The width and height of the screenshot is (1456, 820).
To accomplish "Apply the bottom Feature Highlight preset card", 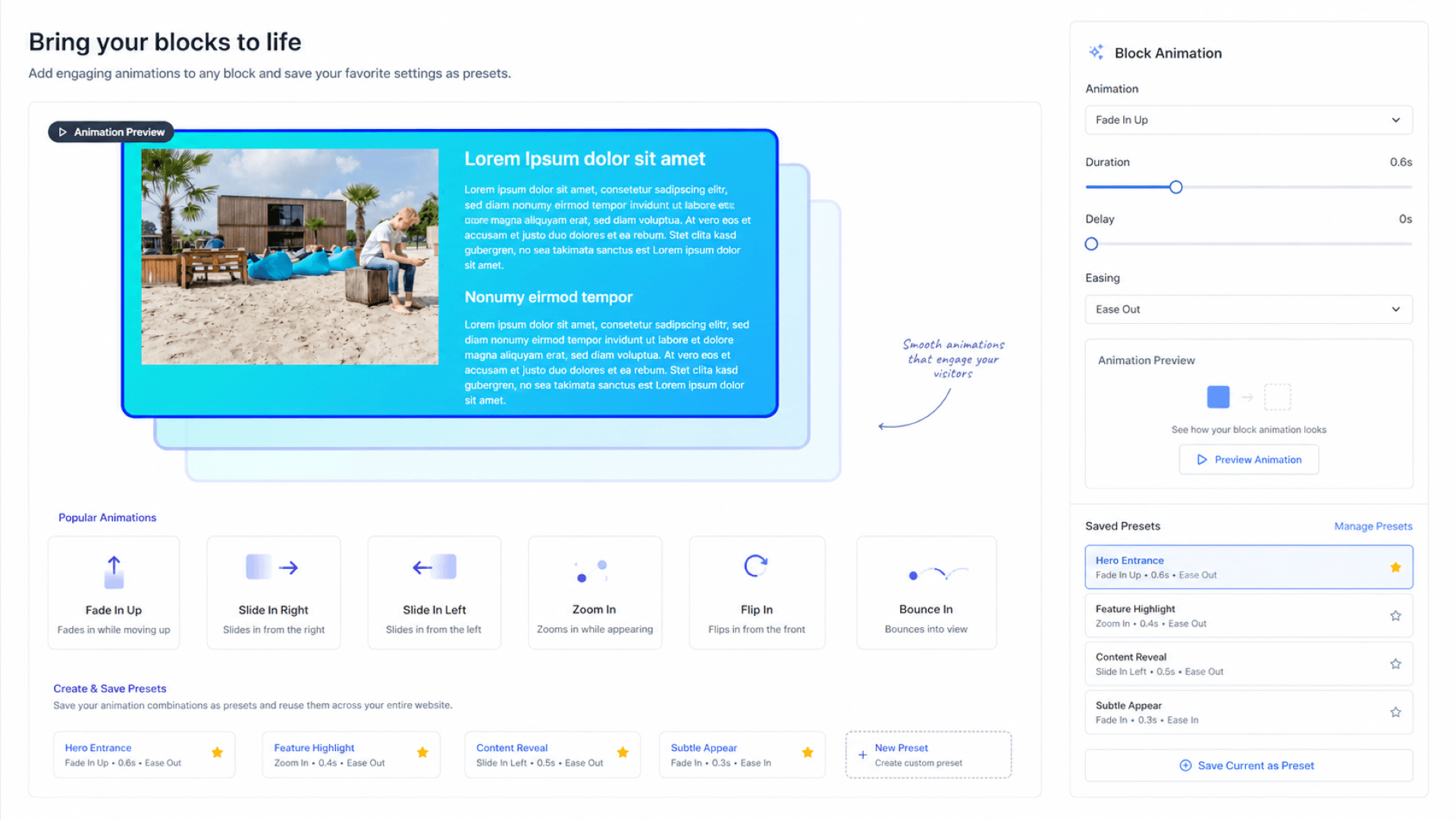I will (x=351, y=755).
